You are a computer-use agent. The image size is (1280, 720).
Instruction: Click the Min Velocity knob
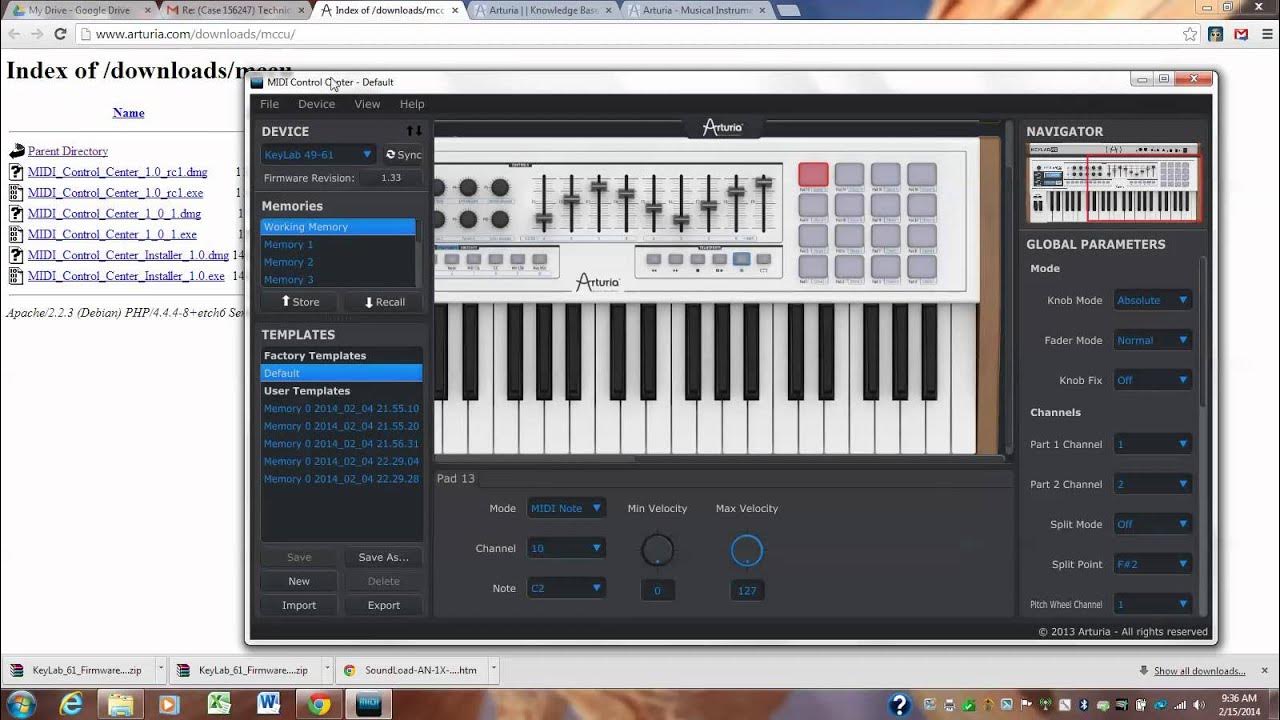[x=657, y=550]
